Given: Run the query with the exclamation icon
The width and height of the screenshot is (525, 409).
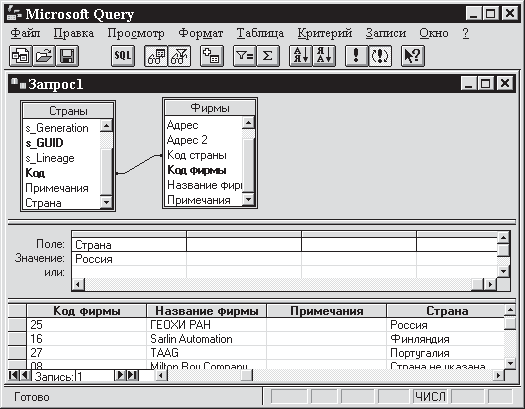Looking at the screenshot, I should coord(357,56).
